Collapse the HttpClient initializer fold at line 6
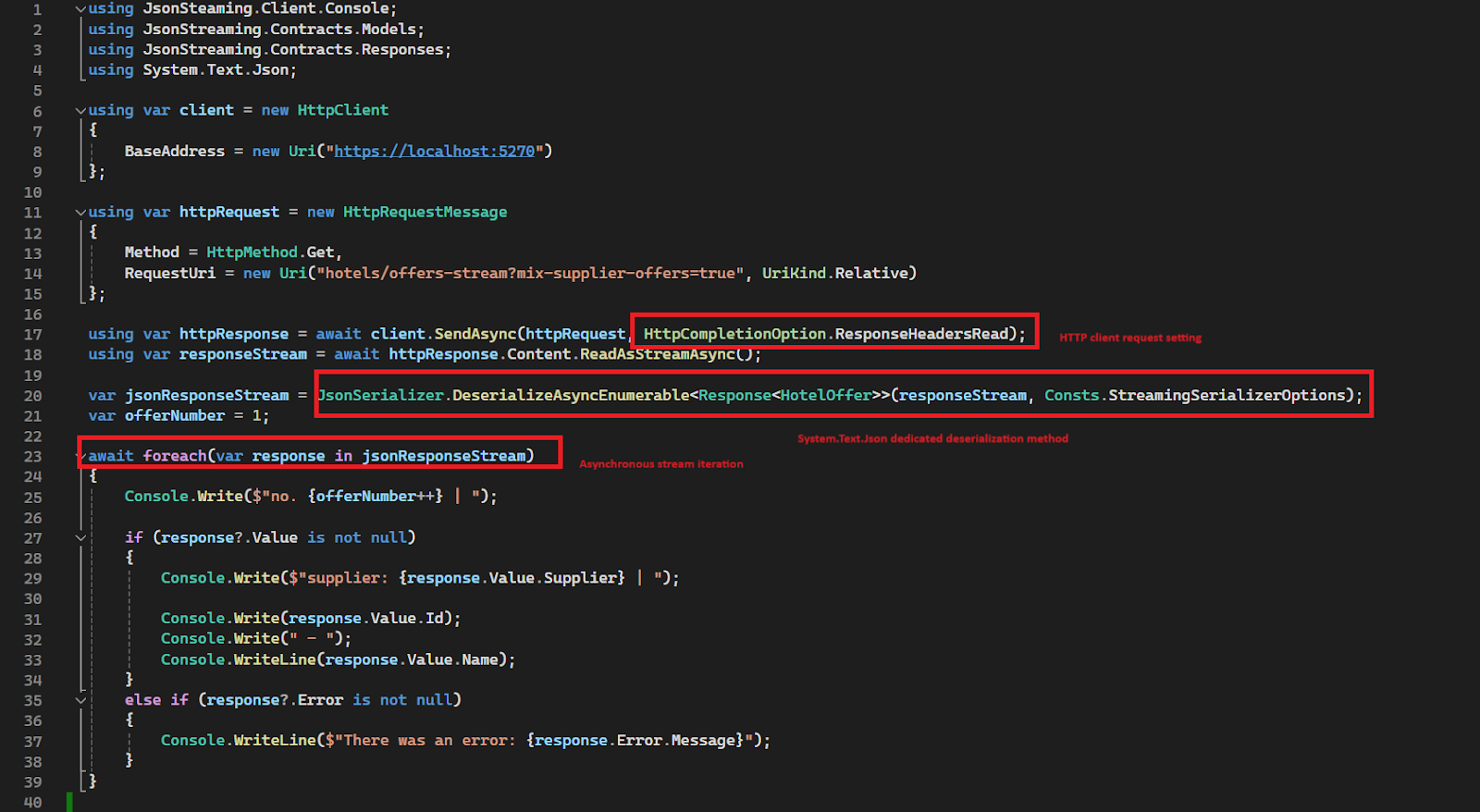1480x812 pixels. 80,110
